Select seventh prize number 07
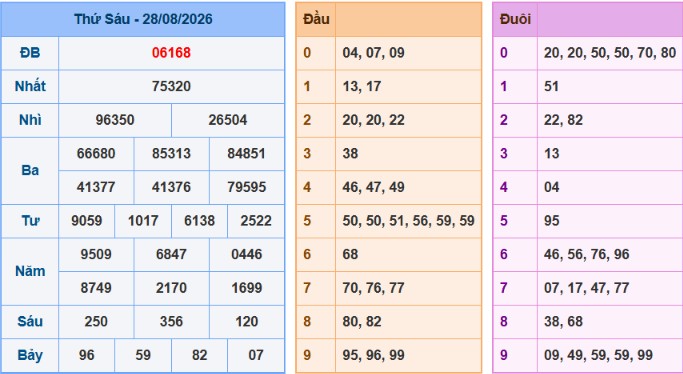 [x=256, y=355]
